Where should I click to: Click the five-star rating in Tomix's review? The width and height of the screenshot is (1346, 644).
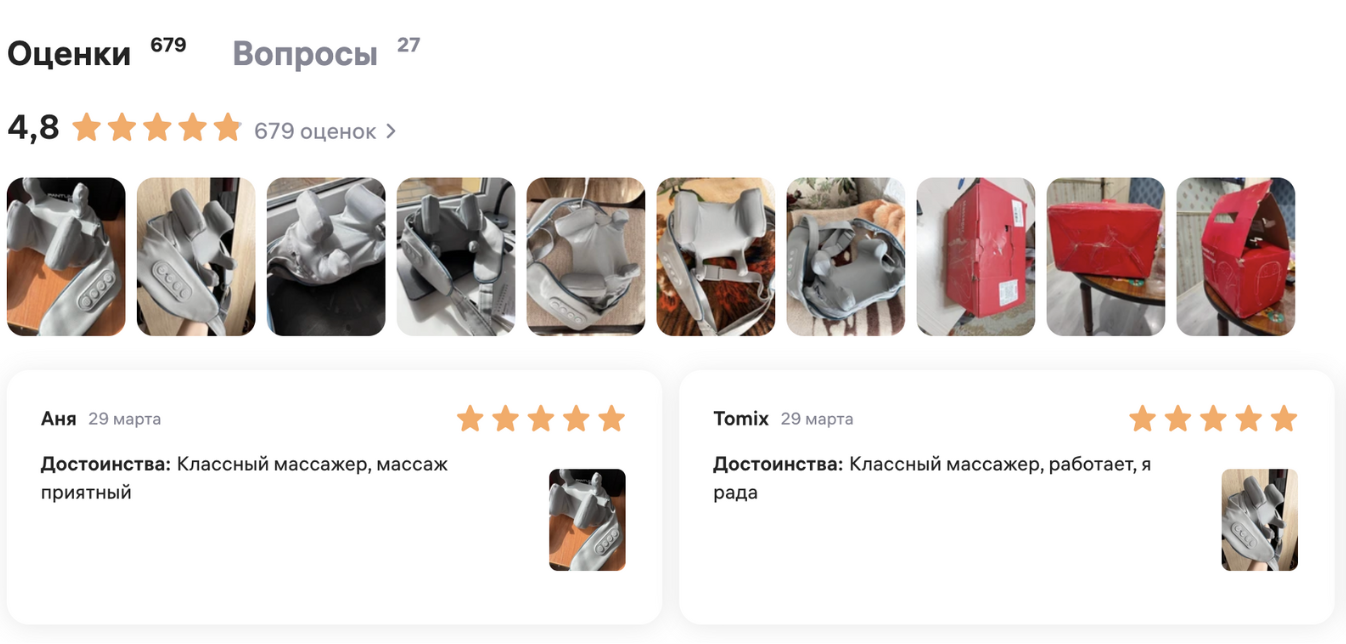[x=1213, y=419]
